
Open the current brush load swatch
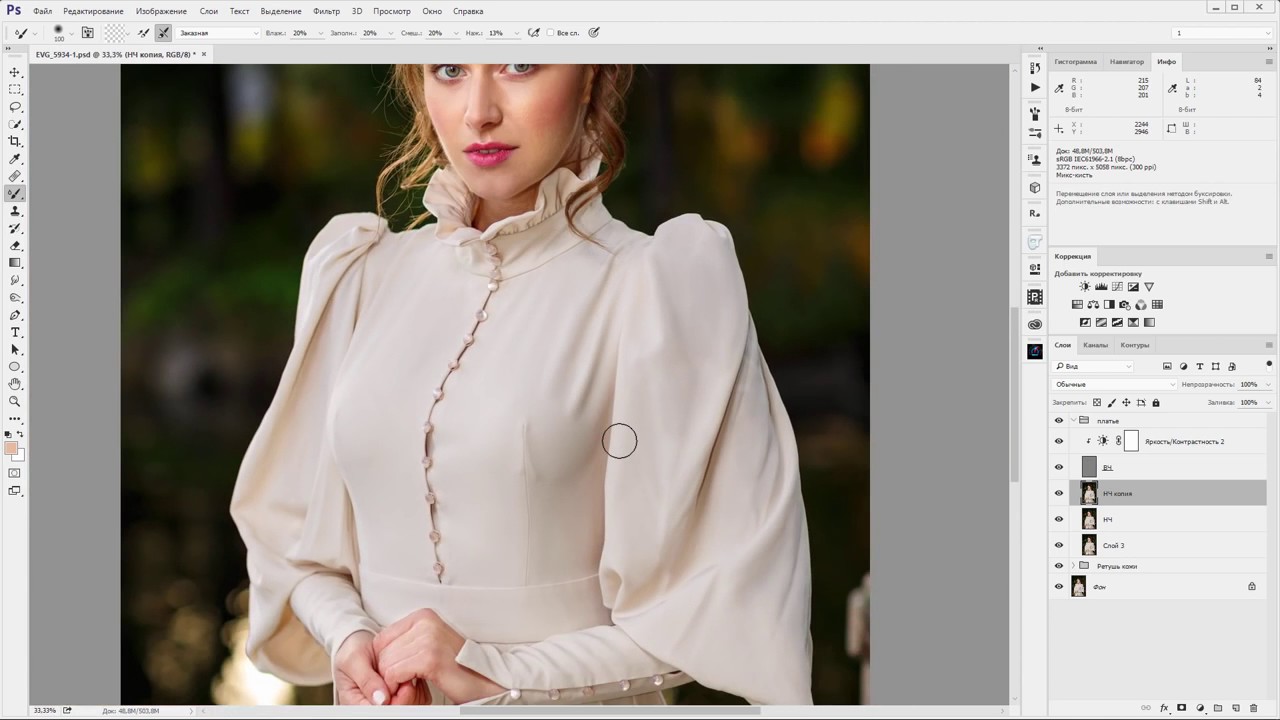click(x=116, y=33)
